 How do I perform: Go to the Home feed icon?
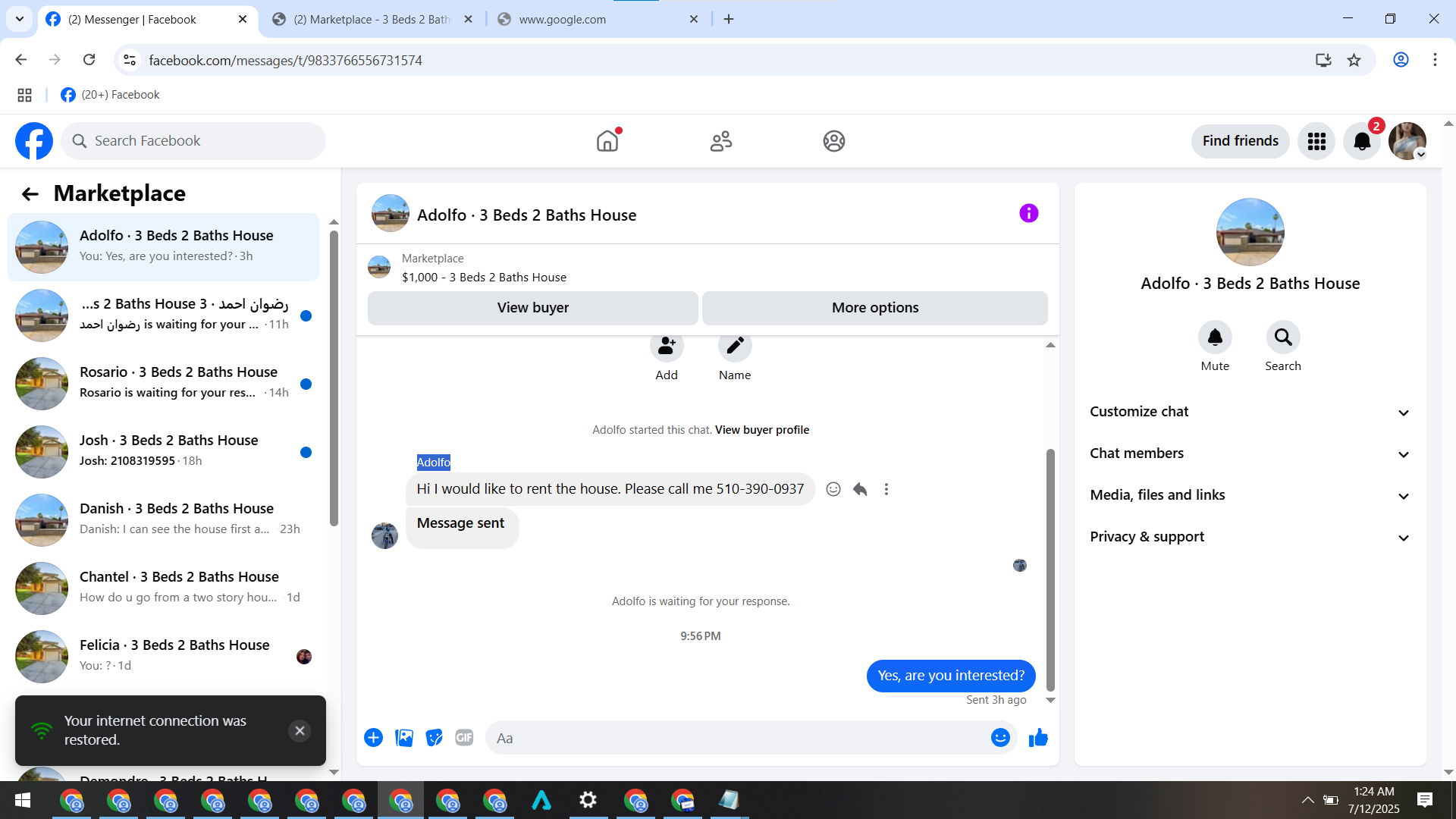607,141
